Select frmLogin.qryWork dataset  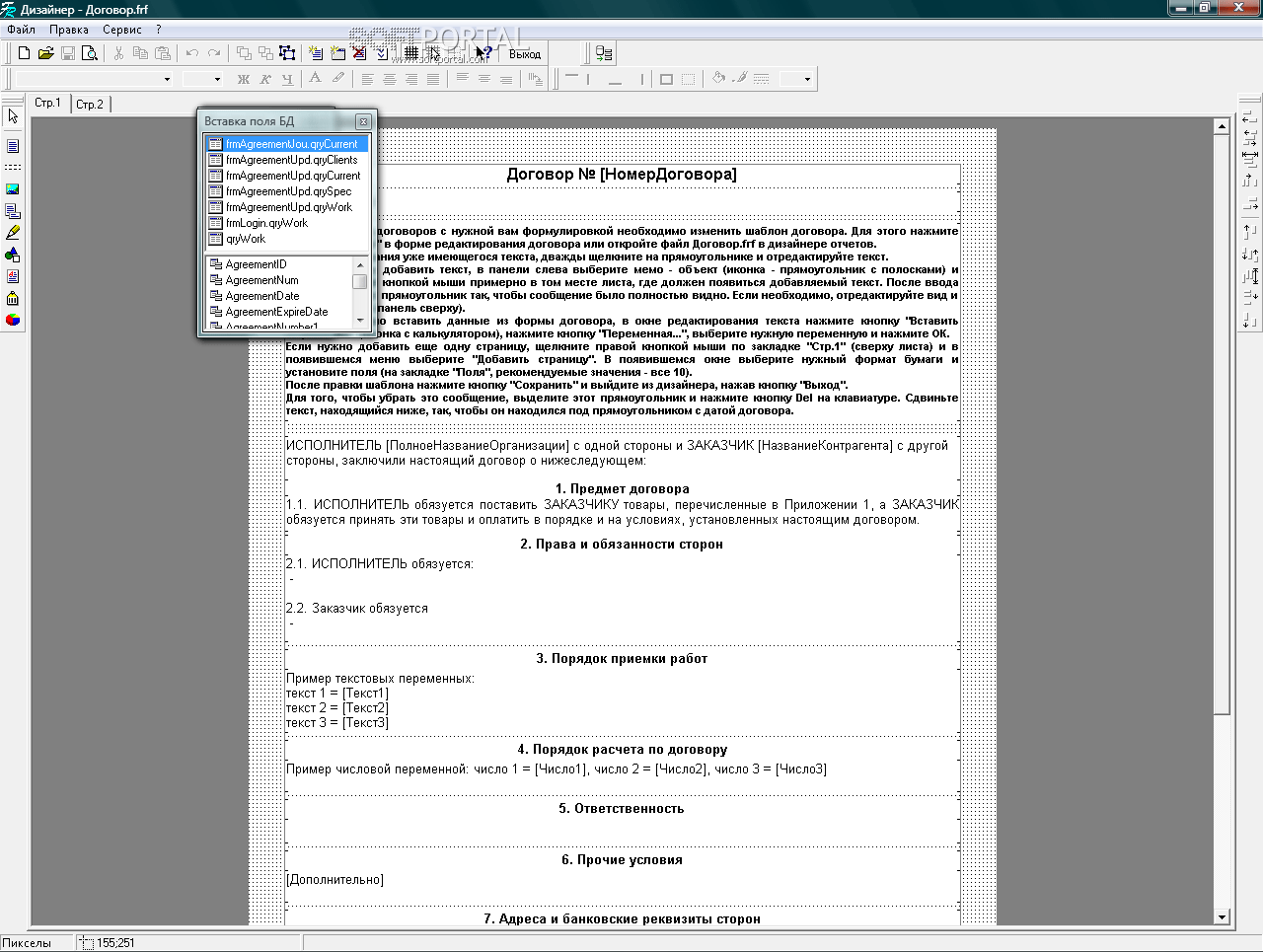pyautogui.click(x=287, y=223)
